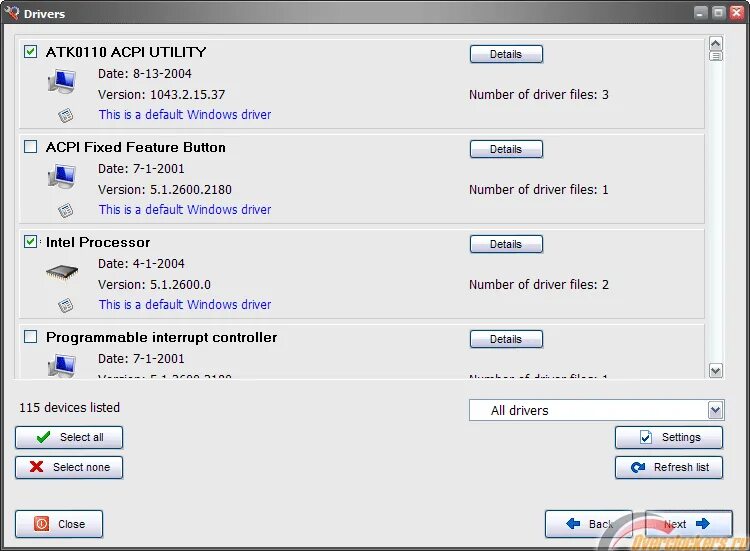The image size is (750, 551).
Task: Click the default Windows driver text for ATK0110
Action: point(185,115)
